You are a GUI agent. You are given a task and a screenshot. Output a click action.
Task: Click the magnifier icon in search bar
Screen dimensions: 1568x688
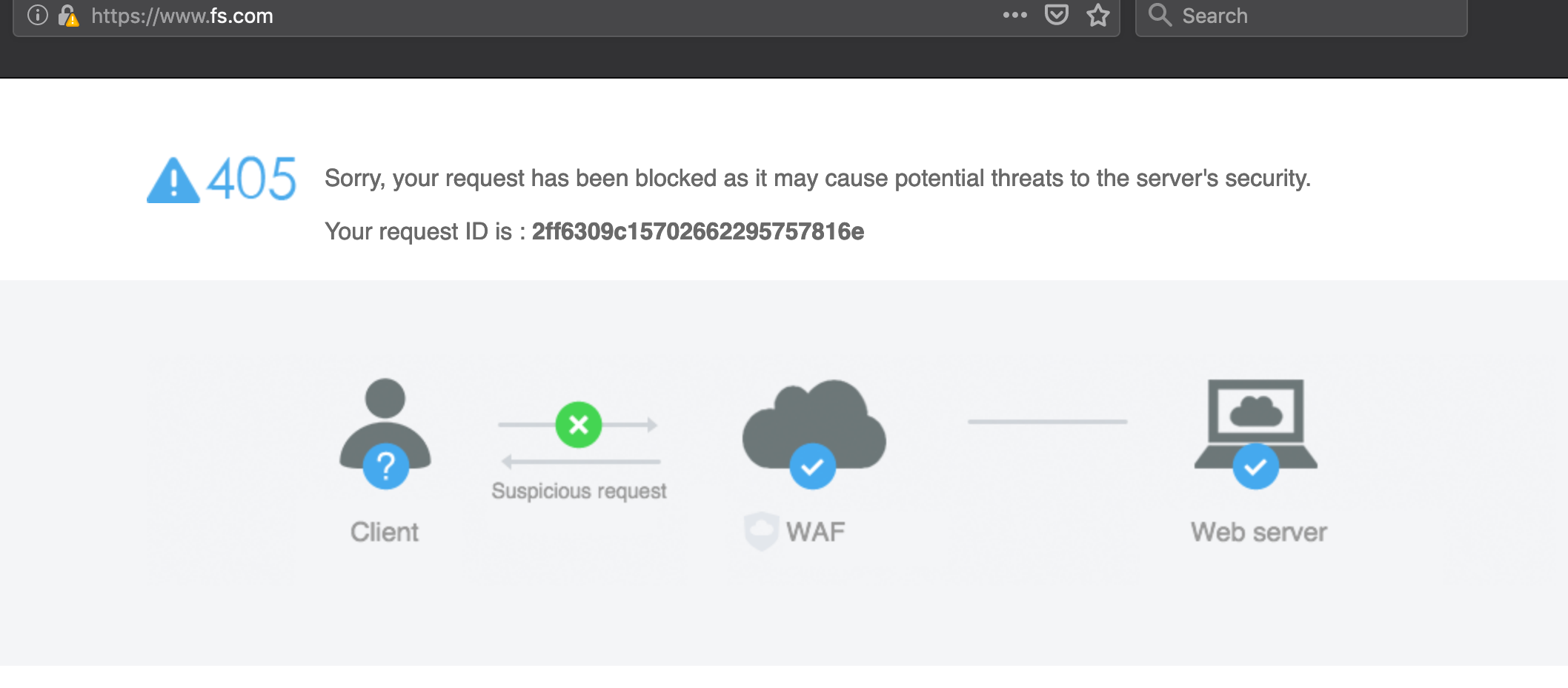click(1160, 15)
